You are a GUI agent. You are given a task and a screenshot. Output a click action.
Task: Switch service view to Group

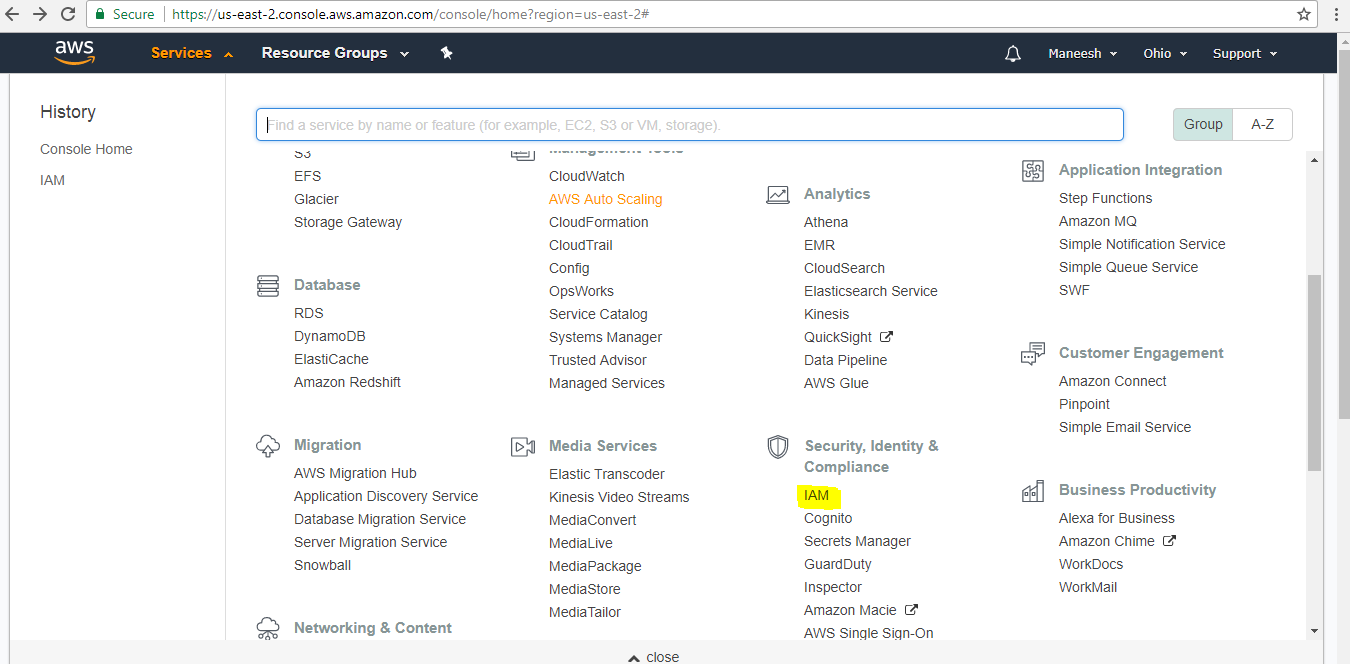1203,124
